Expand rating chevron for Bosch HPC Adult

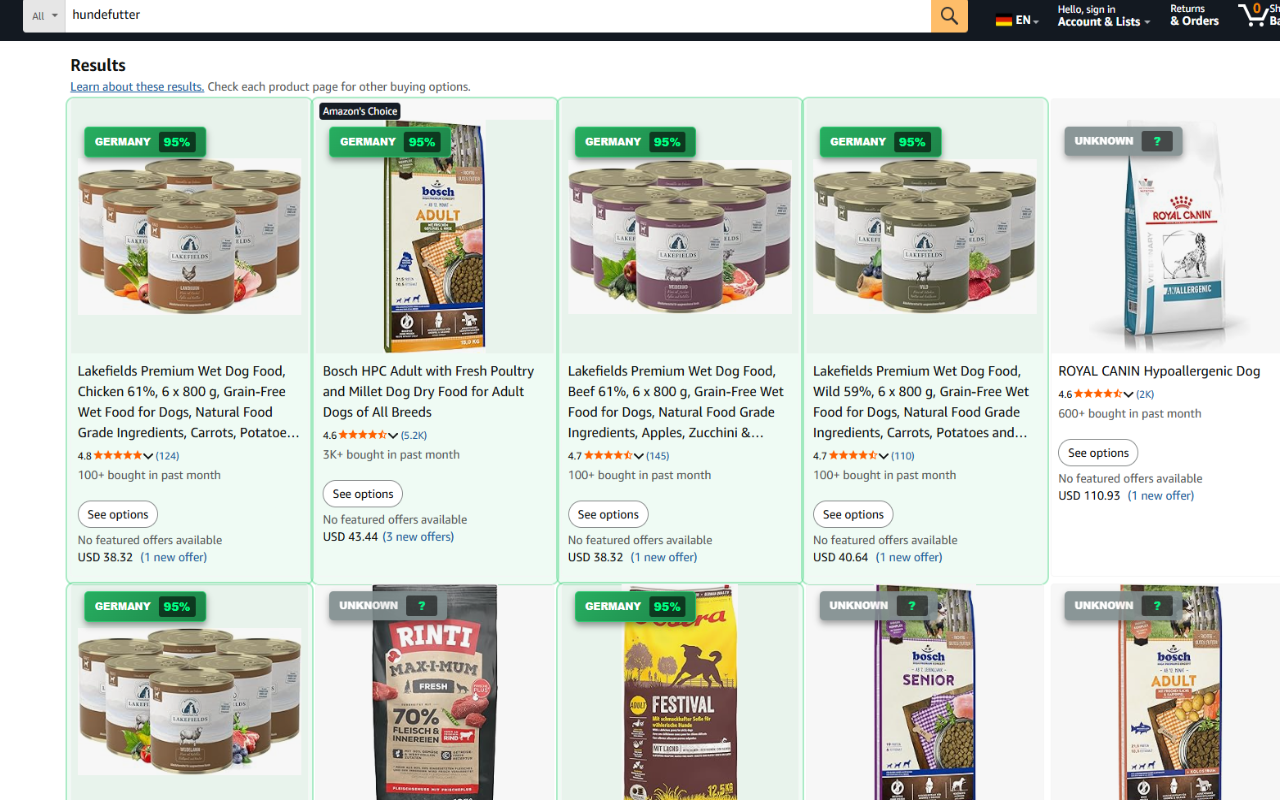(x=393, y=435)
